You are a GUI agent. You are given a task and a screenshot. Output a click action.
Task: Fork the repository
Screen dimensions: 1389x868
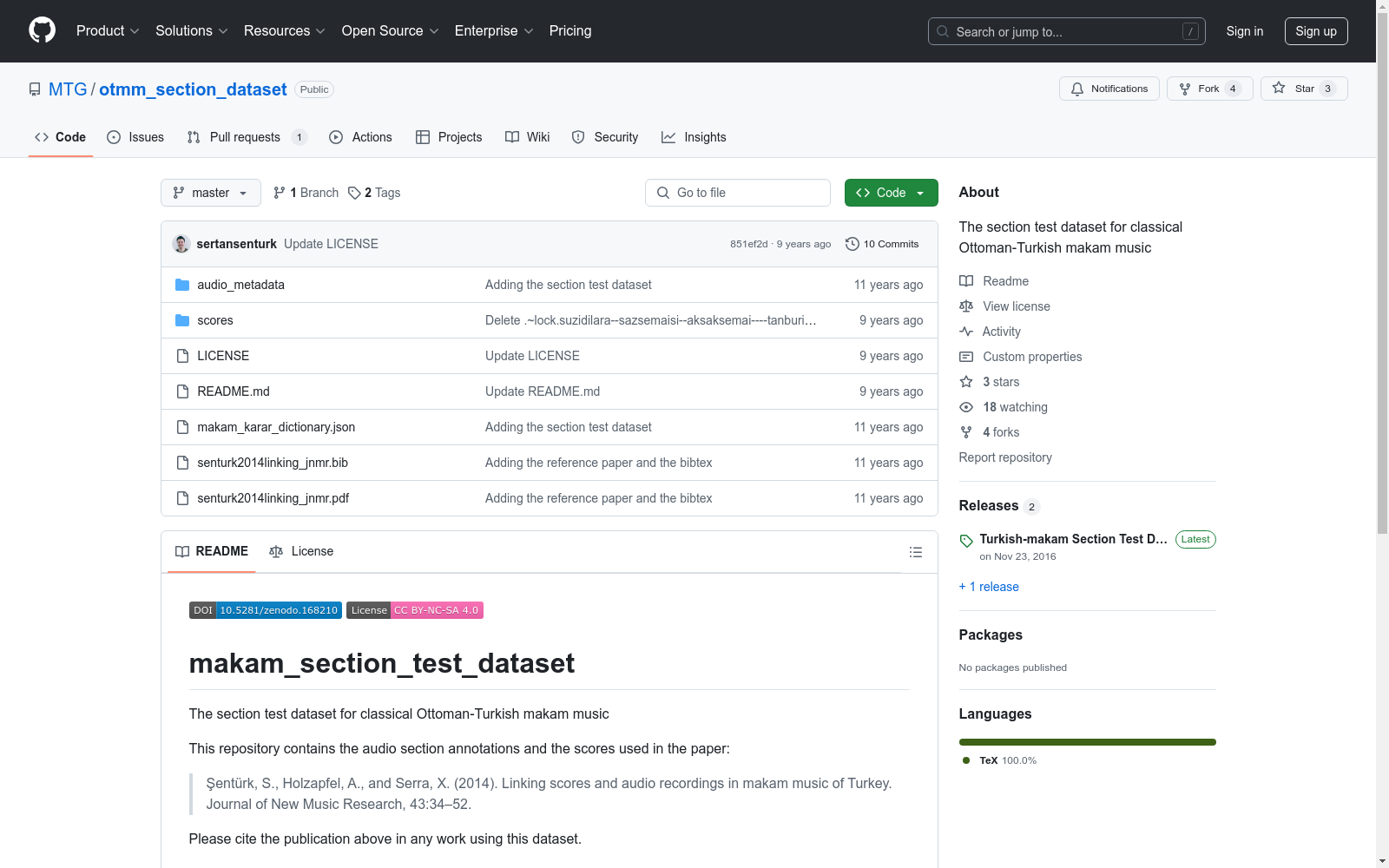1209,89
